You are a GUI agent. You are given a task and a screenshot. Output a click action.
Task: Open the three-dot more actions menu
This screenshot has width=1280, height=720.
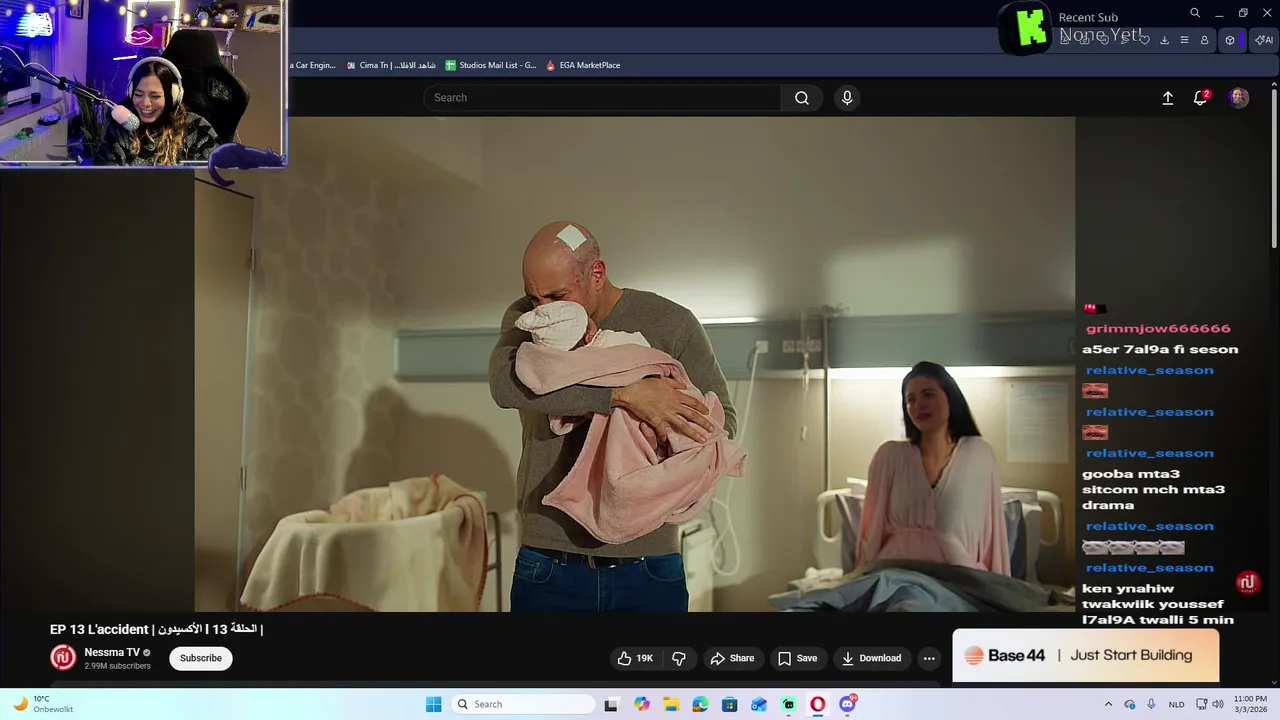tap(929, 658)
